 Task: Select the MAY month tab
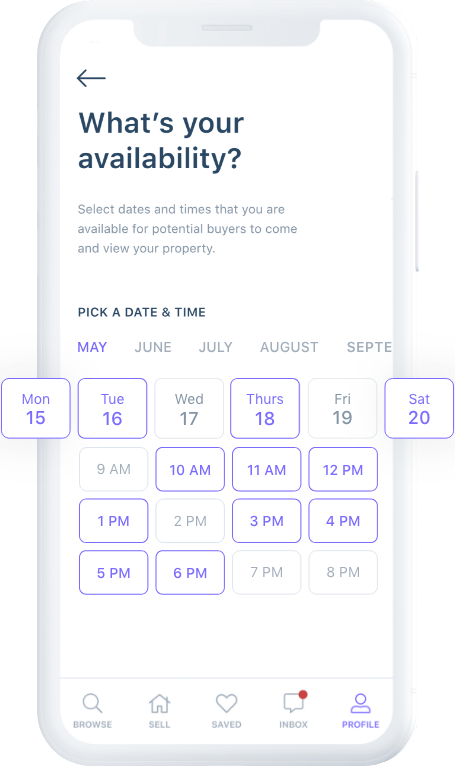[92, 347]
